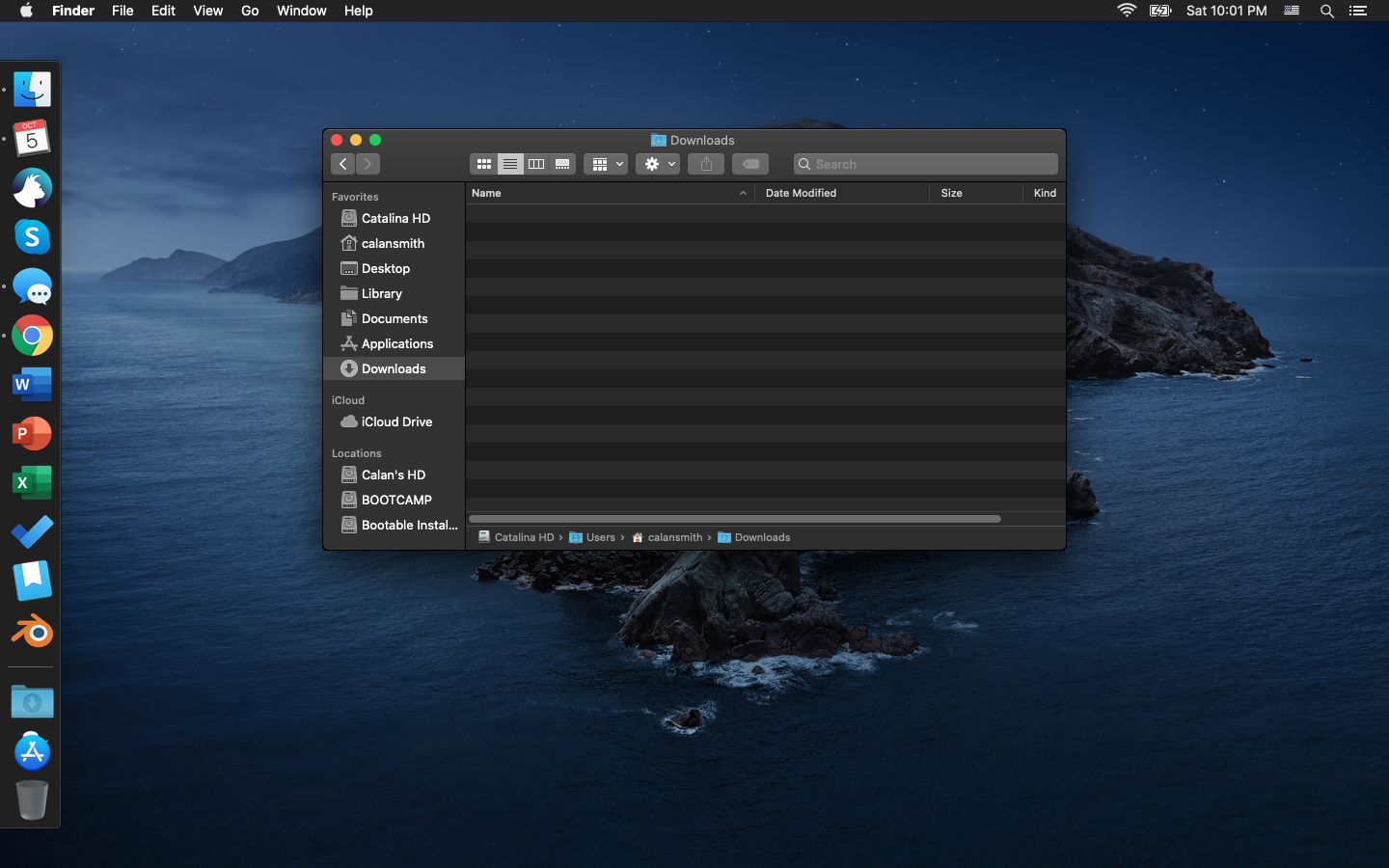Open the group-by arrangement dropdown
This screenshot has width=1389, height=868.
click(x=607, y=164)
